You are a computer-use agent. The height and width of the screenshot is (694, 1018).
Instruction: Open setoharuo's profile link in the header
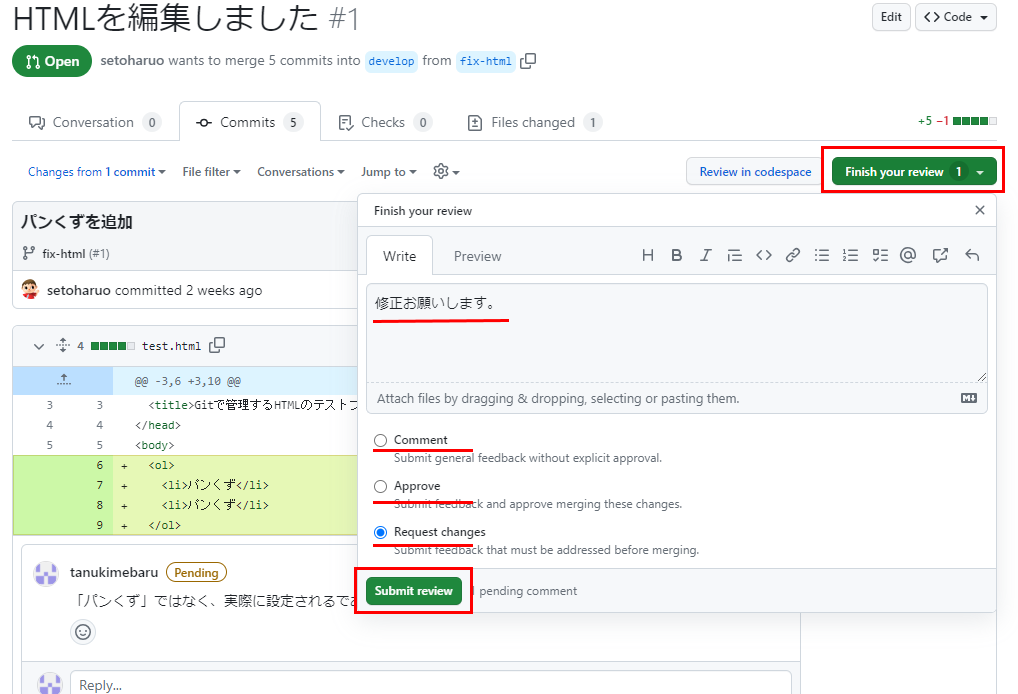[x=132, y=60]
